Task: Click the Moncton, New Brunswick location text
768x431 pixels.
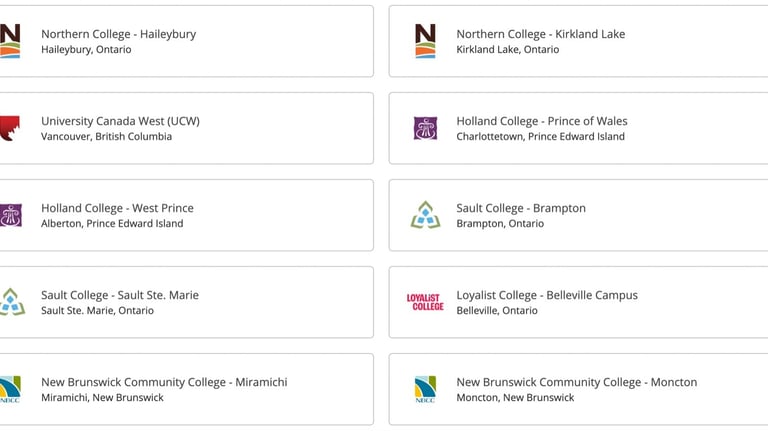Action: point(515,398)
